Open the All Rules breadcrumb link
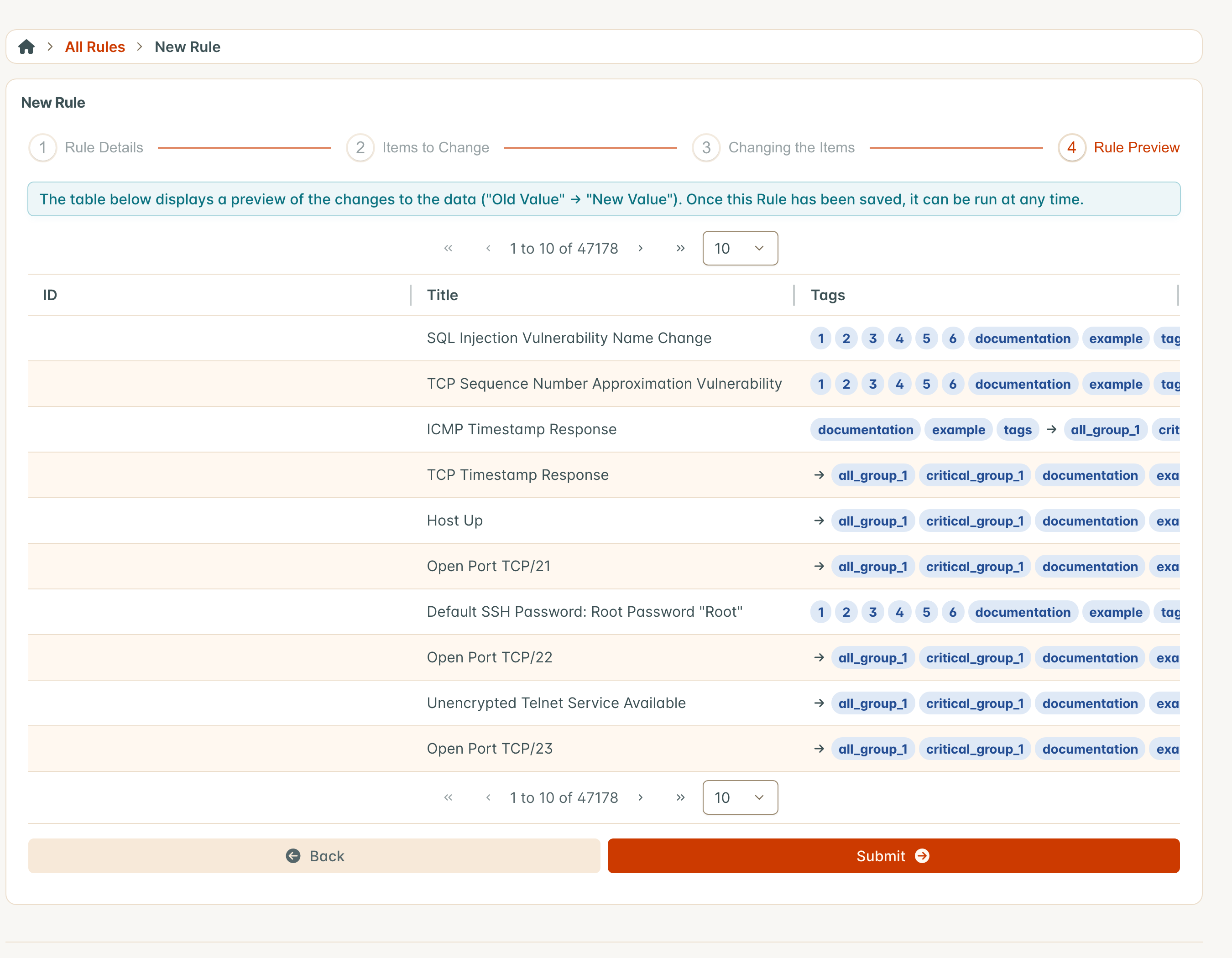The width and height of the screenshot is (1232, 958). (95, 47)
